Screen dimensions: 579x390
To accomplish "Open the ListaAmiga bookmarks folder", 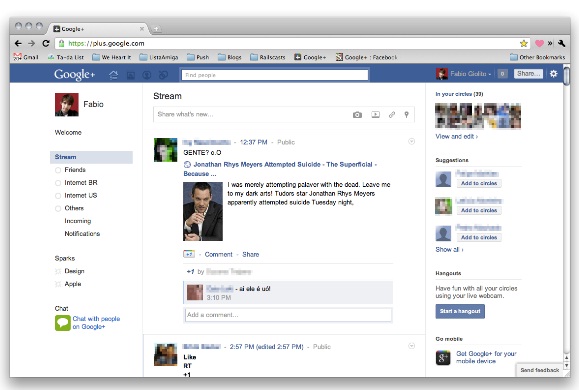I will tap(159, 57).
